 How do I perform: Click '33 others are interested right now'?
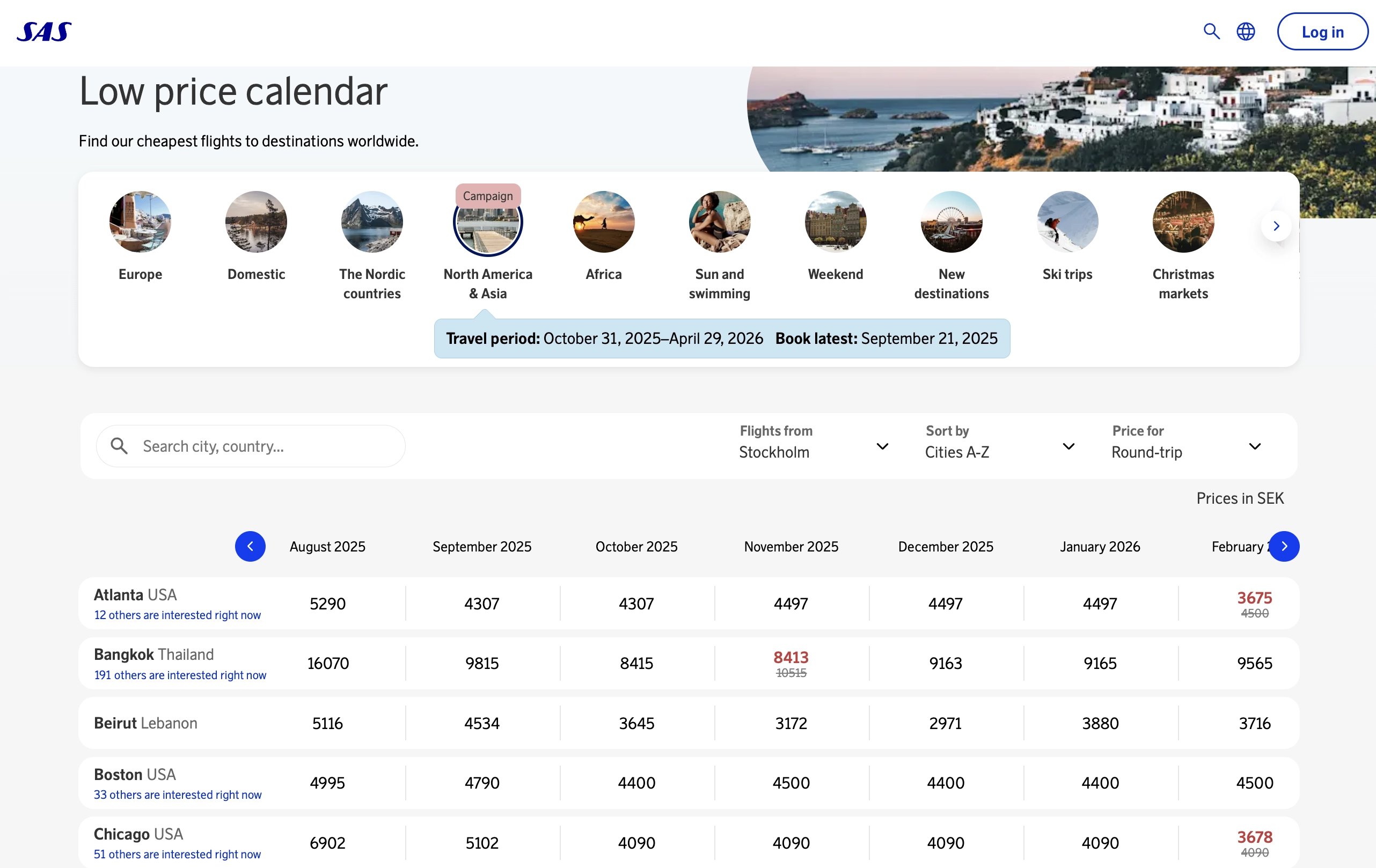[x=178, y=795]
